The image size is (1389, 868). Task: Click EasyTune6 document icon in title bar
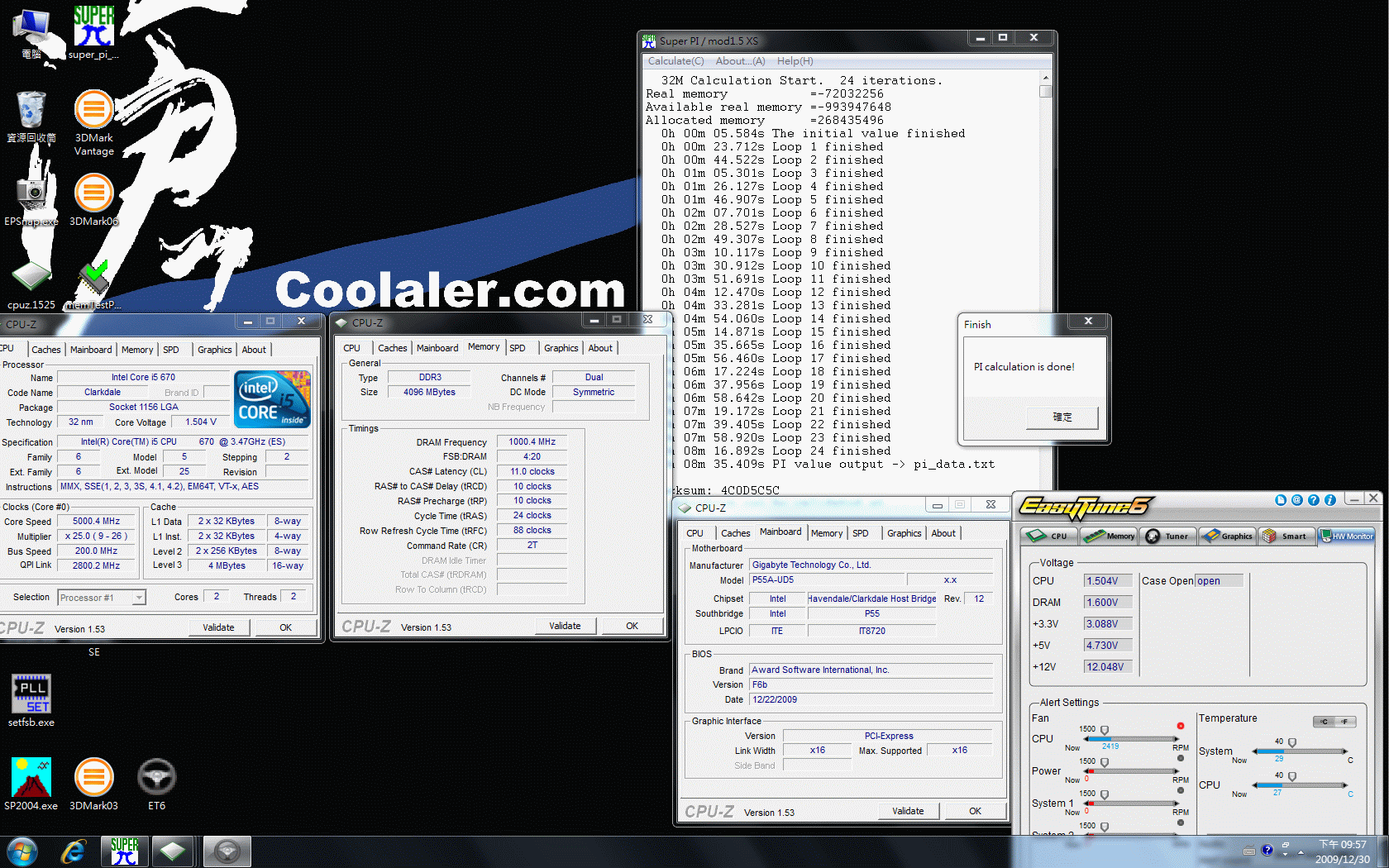coord(1281,500)
